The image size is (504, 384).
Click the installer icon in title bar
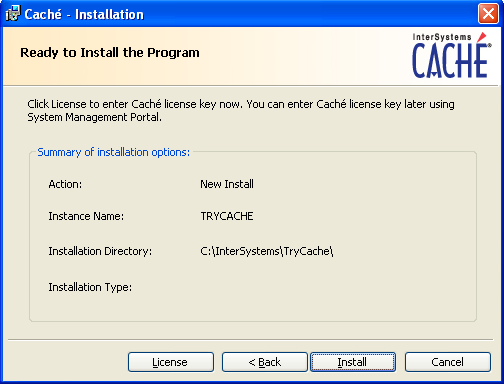pos(13,14)
